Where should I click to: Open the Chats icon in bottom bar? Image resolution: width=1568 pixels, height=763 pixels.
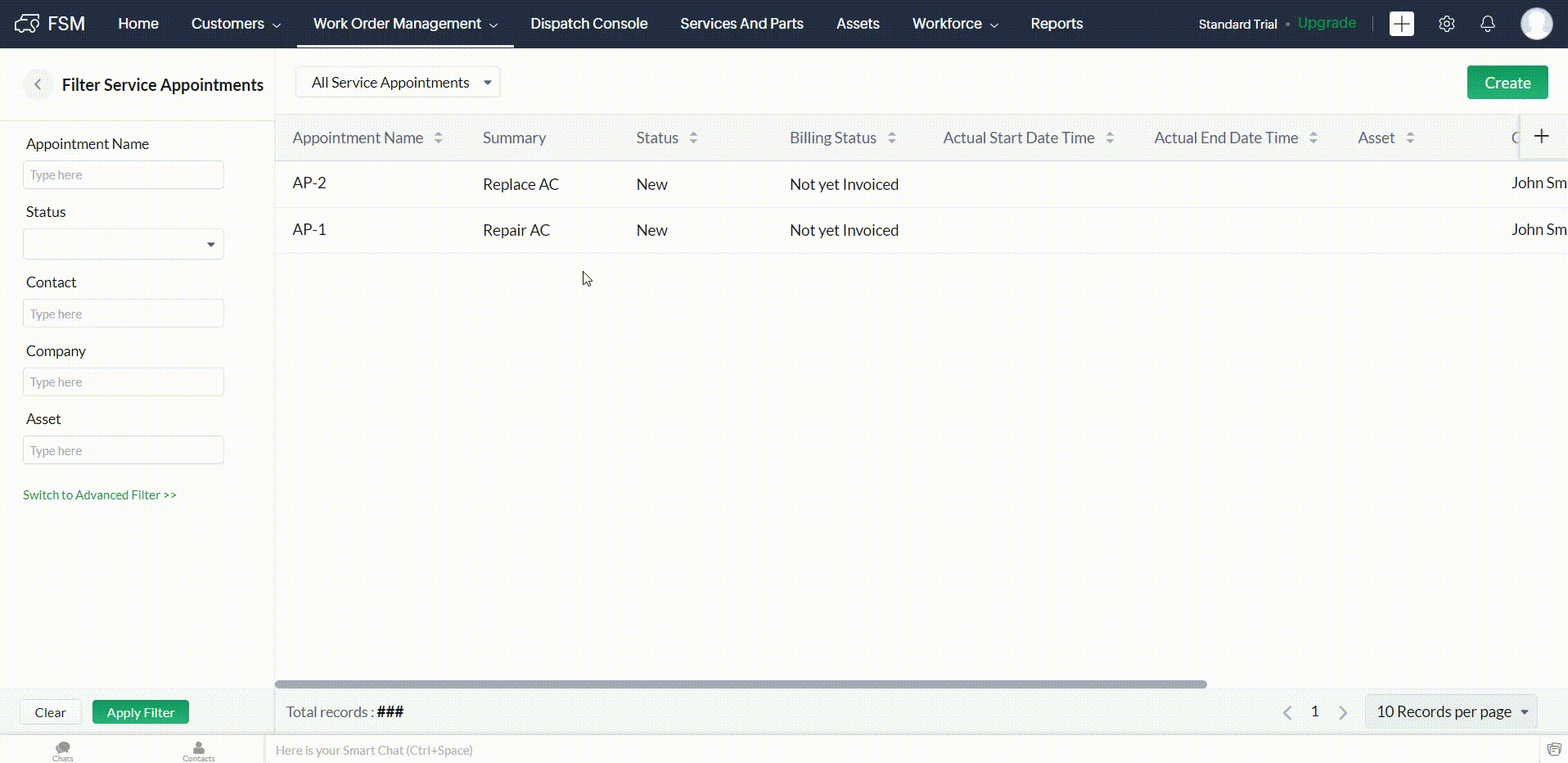63,749
